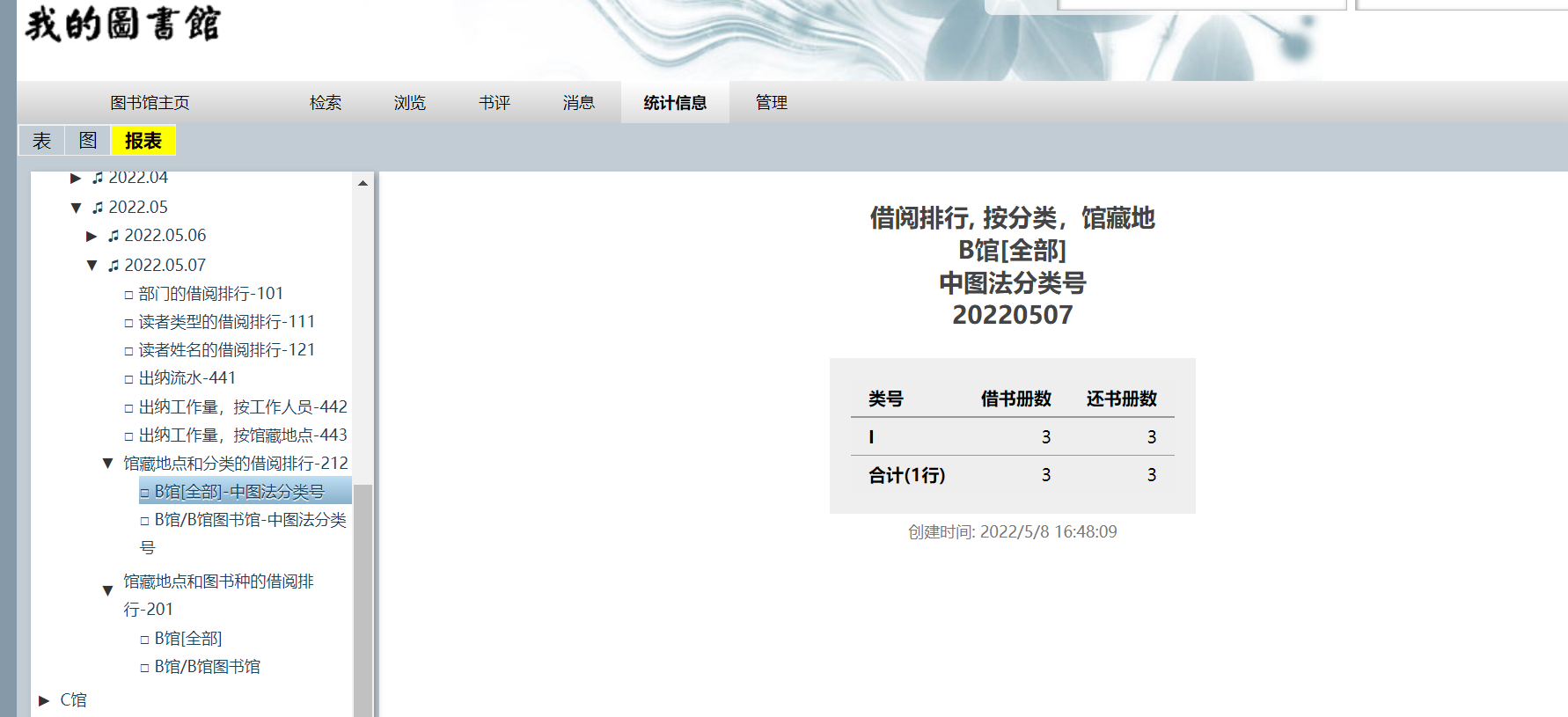Open report 部门的借阅排行-101
The image size is (1568, 717).
(211, 293)
